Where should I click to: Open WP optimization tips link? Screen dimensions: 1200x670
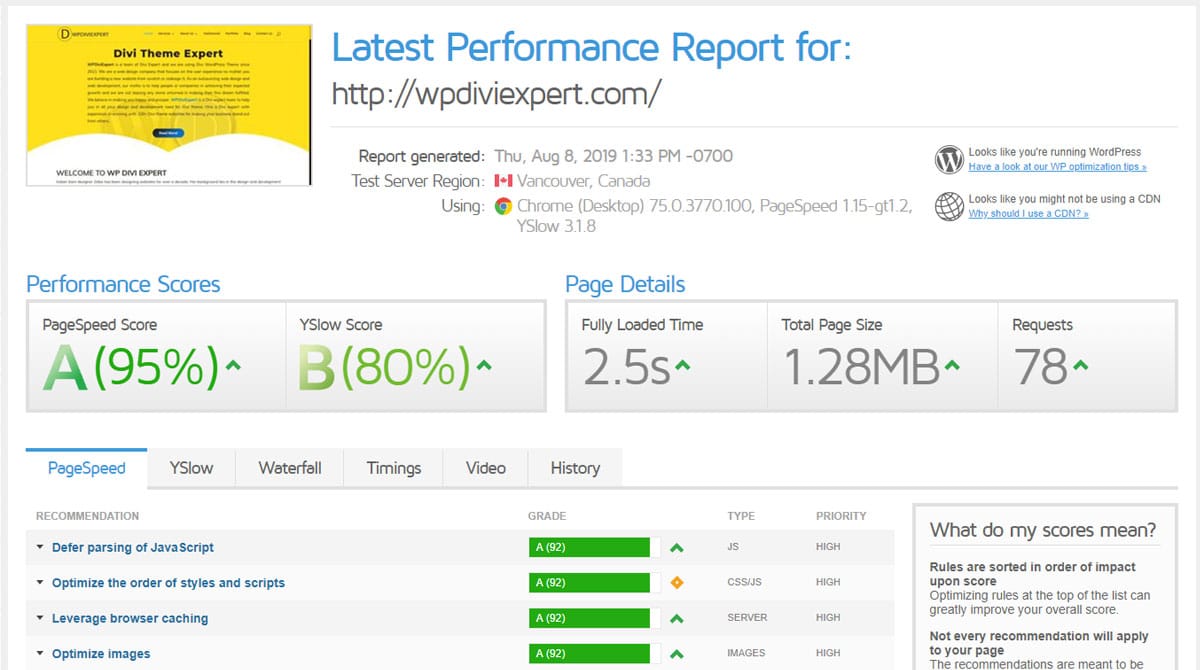click(1057, 167)
